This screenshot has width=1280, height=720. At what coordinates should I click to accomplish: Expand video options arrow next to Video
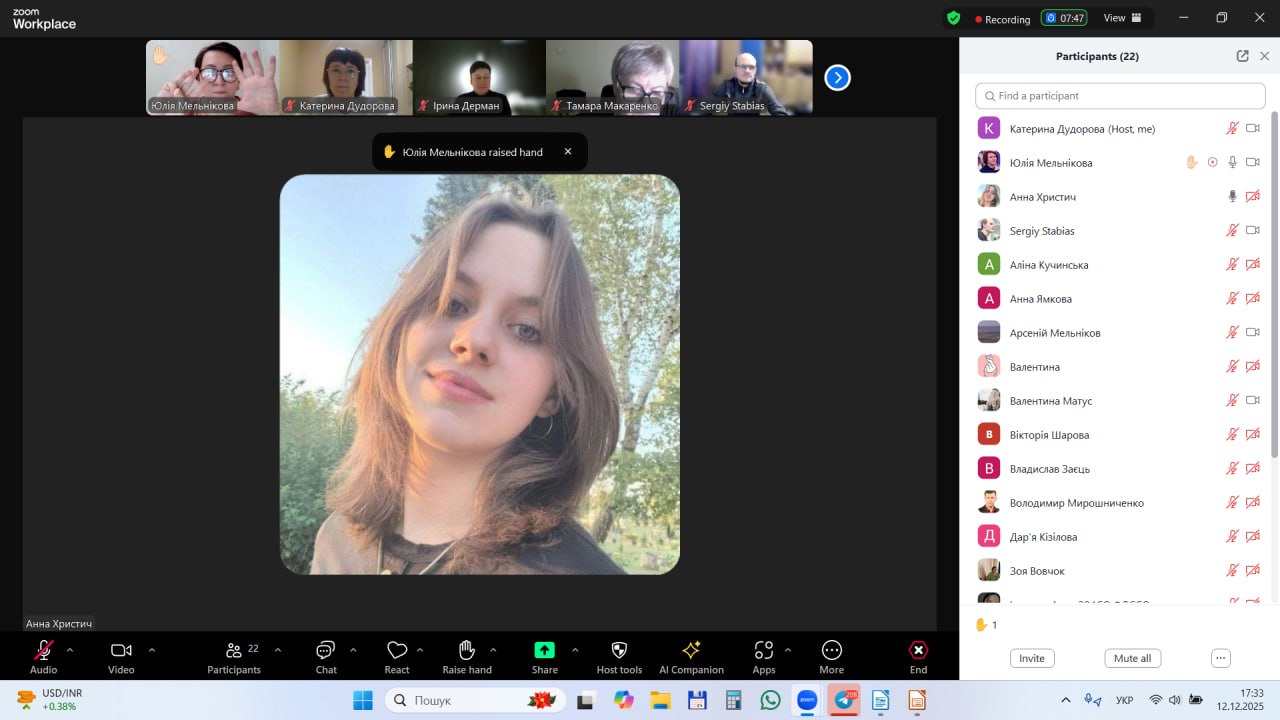pos(152,650)
